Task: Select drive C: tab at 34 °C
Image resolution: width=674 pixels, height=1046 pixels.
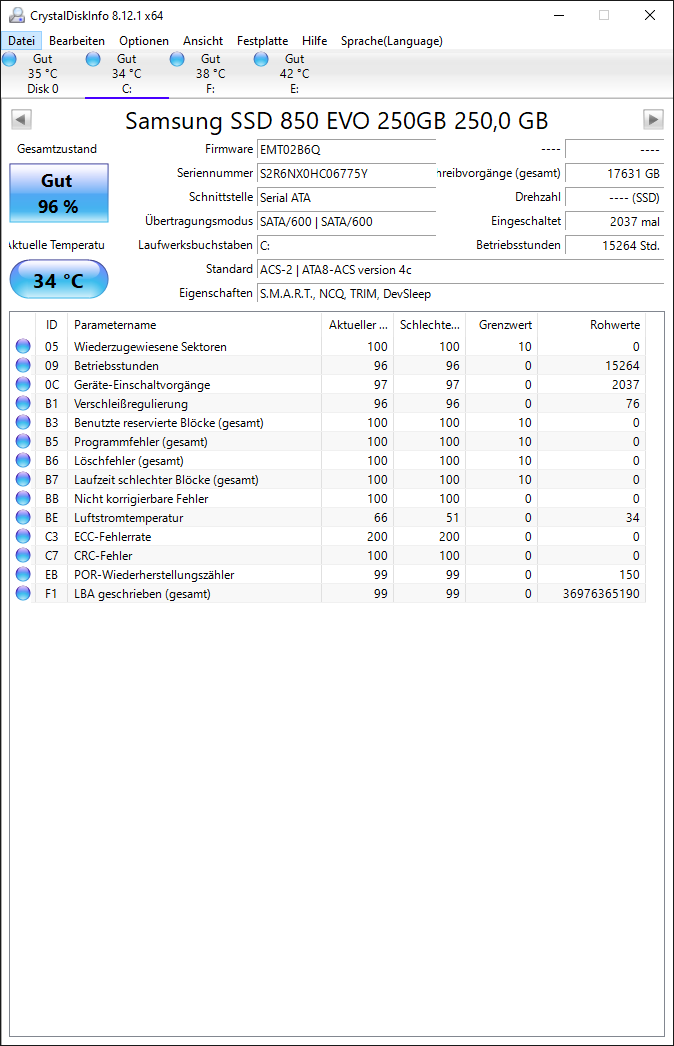Action: 127,74
